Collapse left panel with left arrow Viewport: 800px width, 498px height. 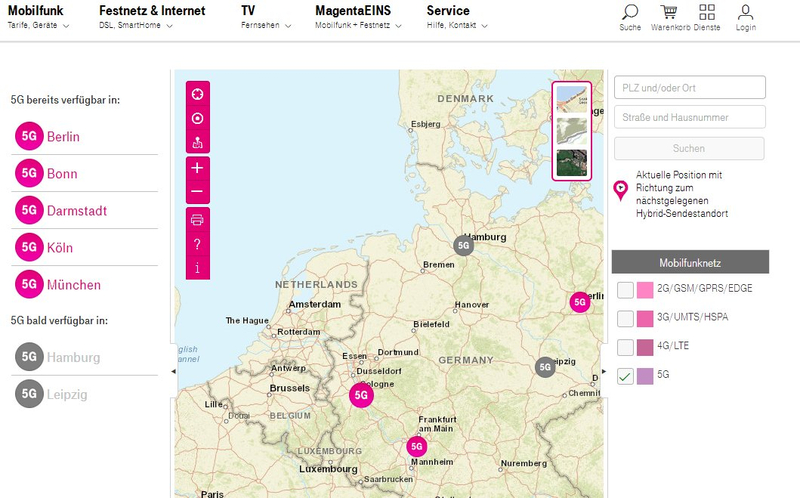click(173, 371)
